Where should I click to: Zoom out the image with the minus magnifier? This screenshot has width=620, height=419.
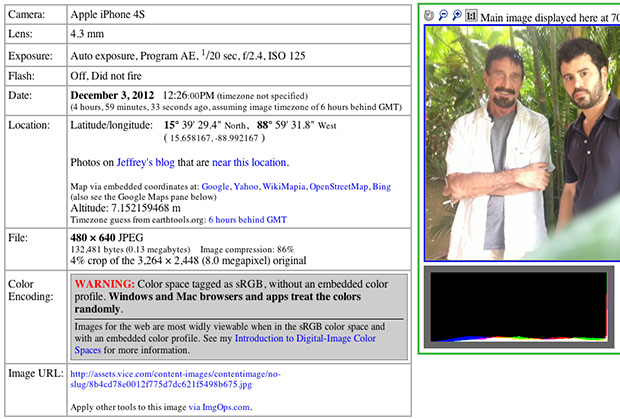click(443, 15)
